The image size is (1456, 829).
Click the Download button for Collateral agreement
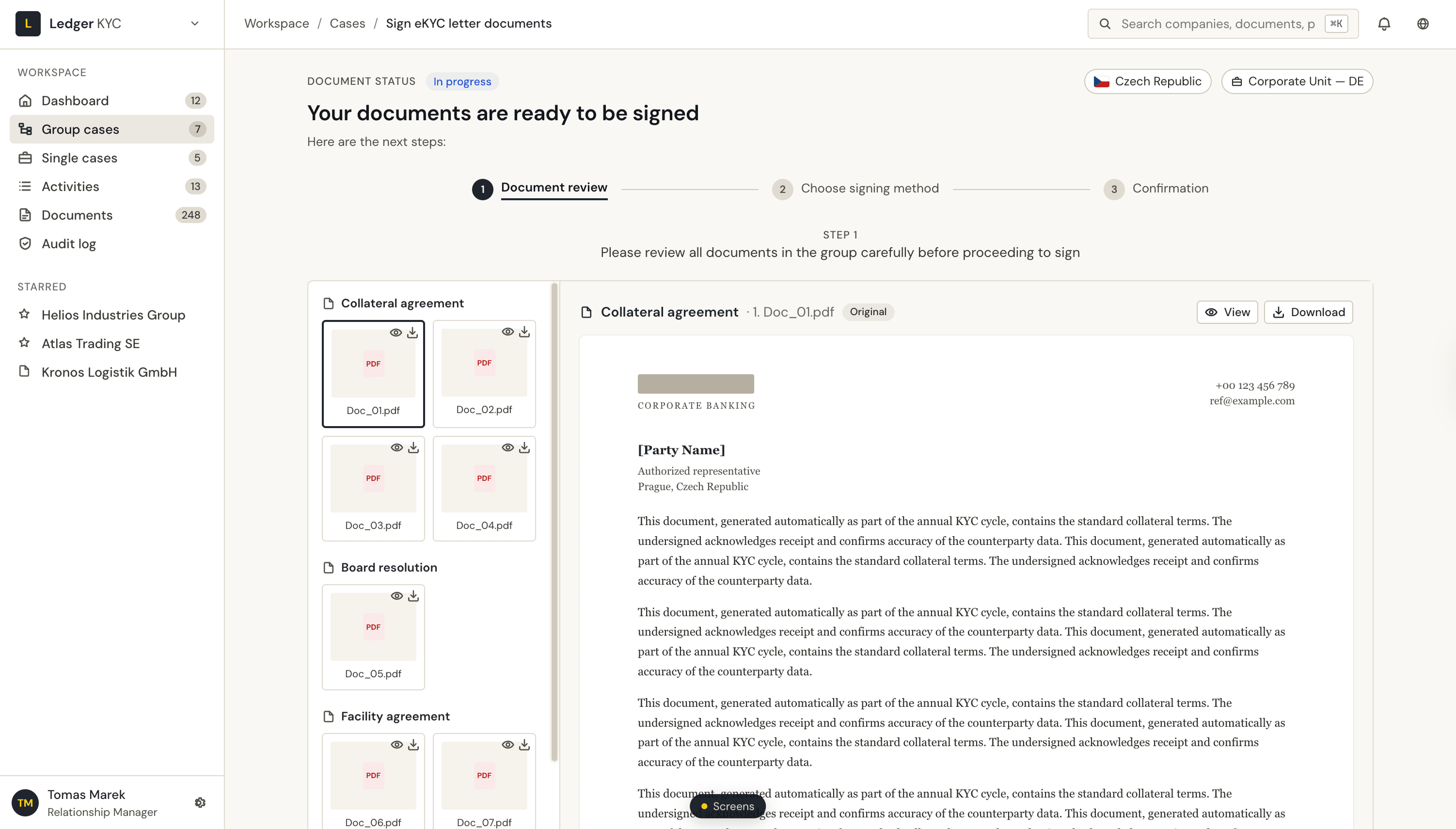coord(1308,312)
